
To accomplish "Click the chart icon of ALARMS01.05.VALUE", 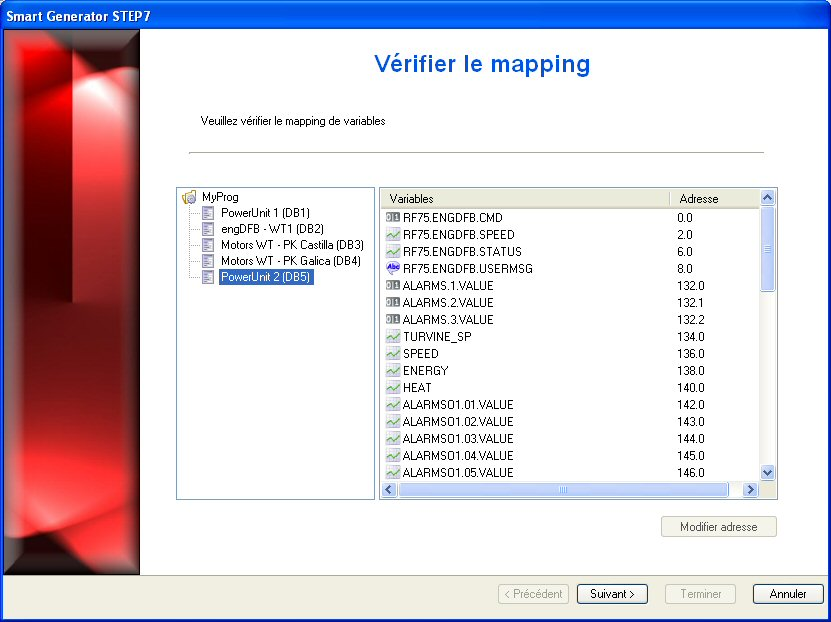I will (393, 472).
